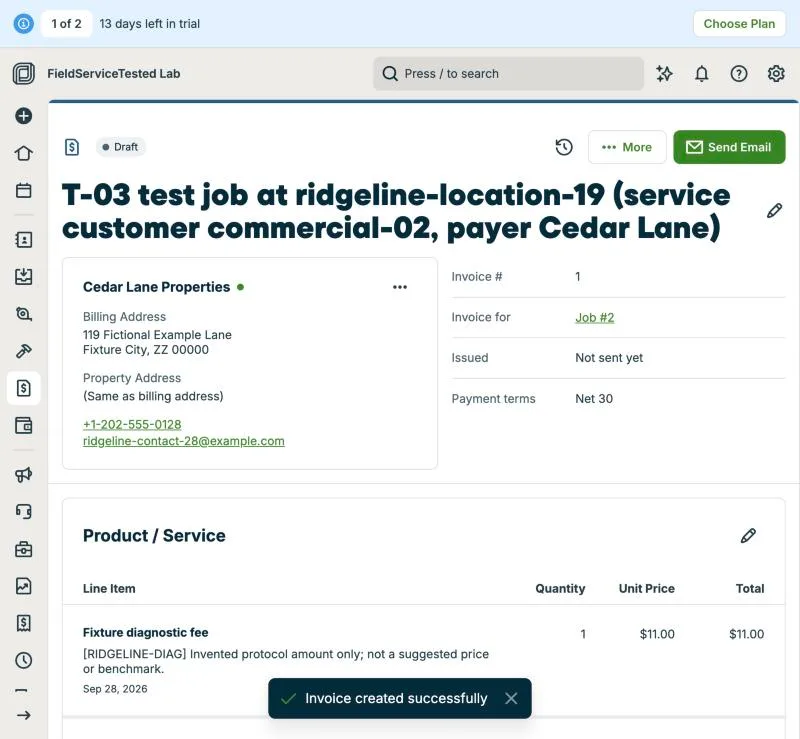Open Marketing megaphone icon in sidebar
800x739 pixels.
pyautogui.click(x=23, y=475)
